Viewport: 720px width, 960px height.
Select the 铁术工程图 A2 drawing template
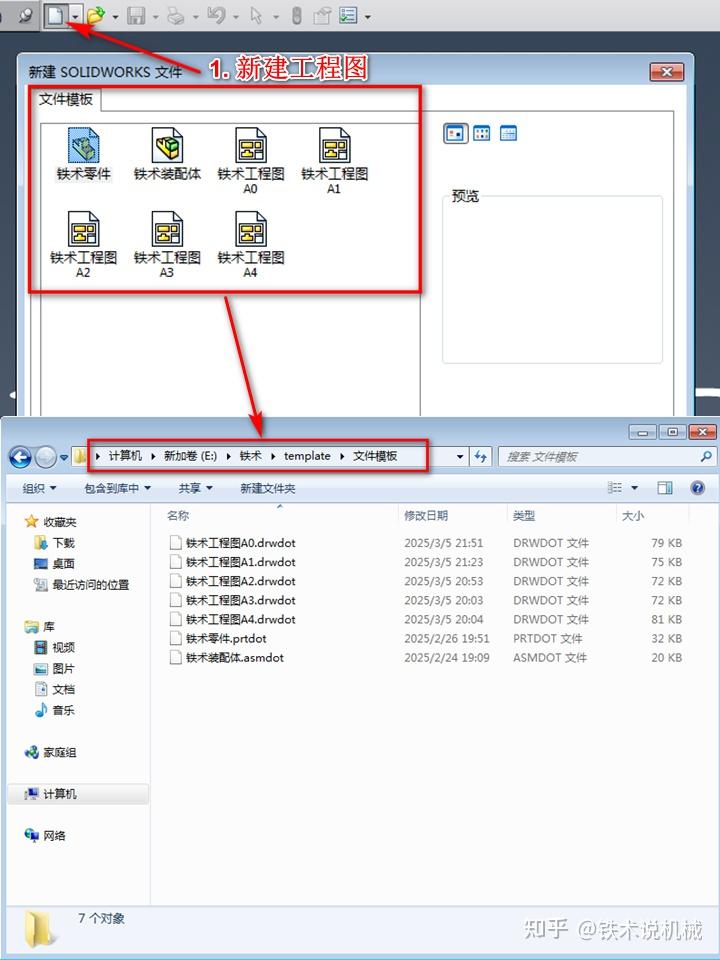tap(83, 244)
